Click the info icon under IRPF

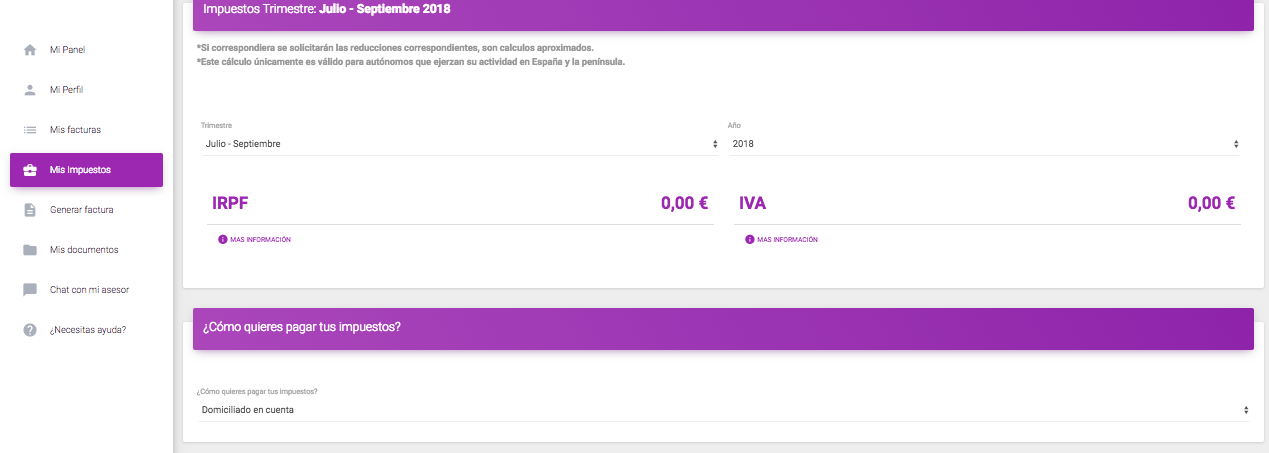tap(222, 240)
